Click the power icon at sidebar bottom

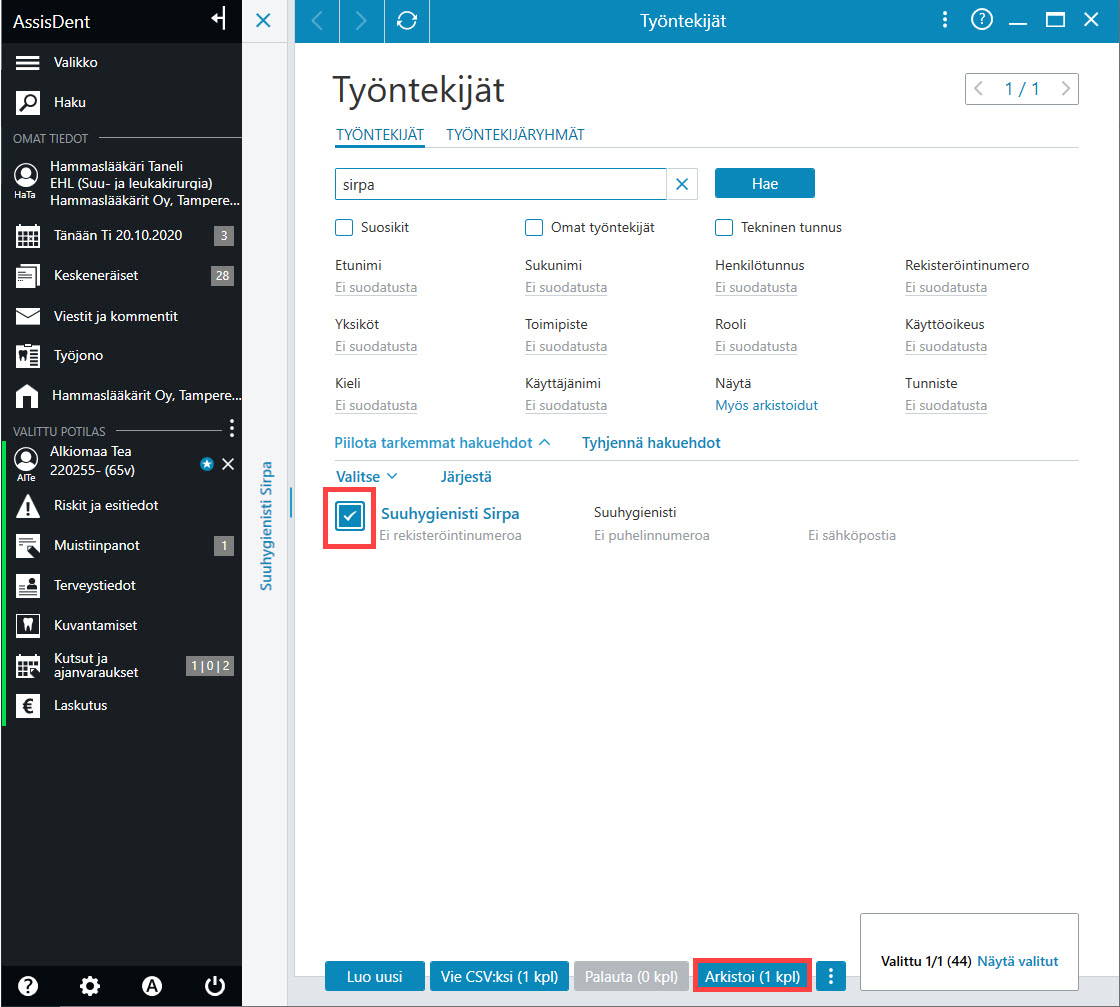tap(214, 986)
